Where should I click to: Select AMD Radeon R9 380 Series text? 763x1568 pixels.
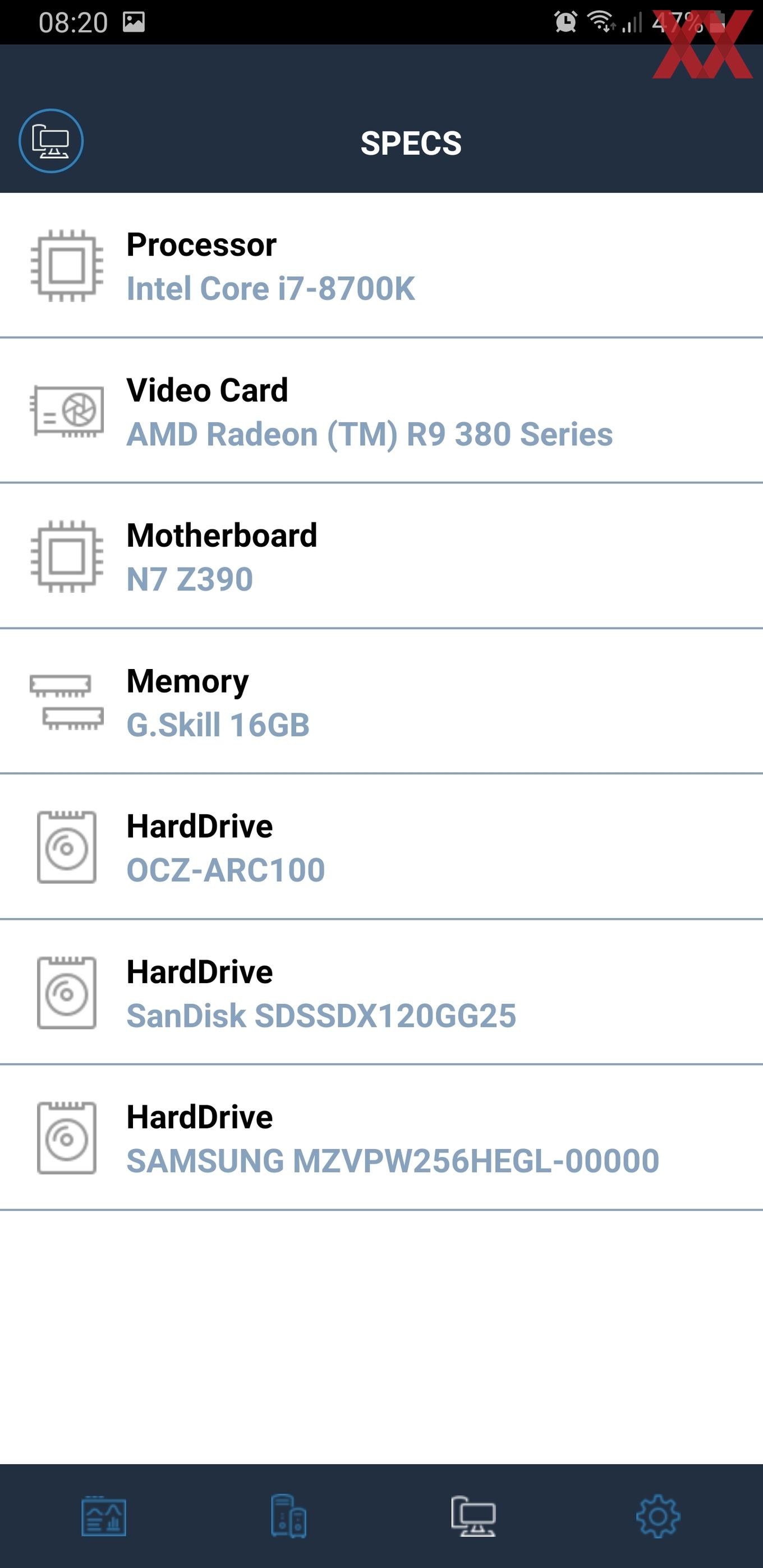(370, 434)
